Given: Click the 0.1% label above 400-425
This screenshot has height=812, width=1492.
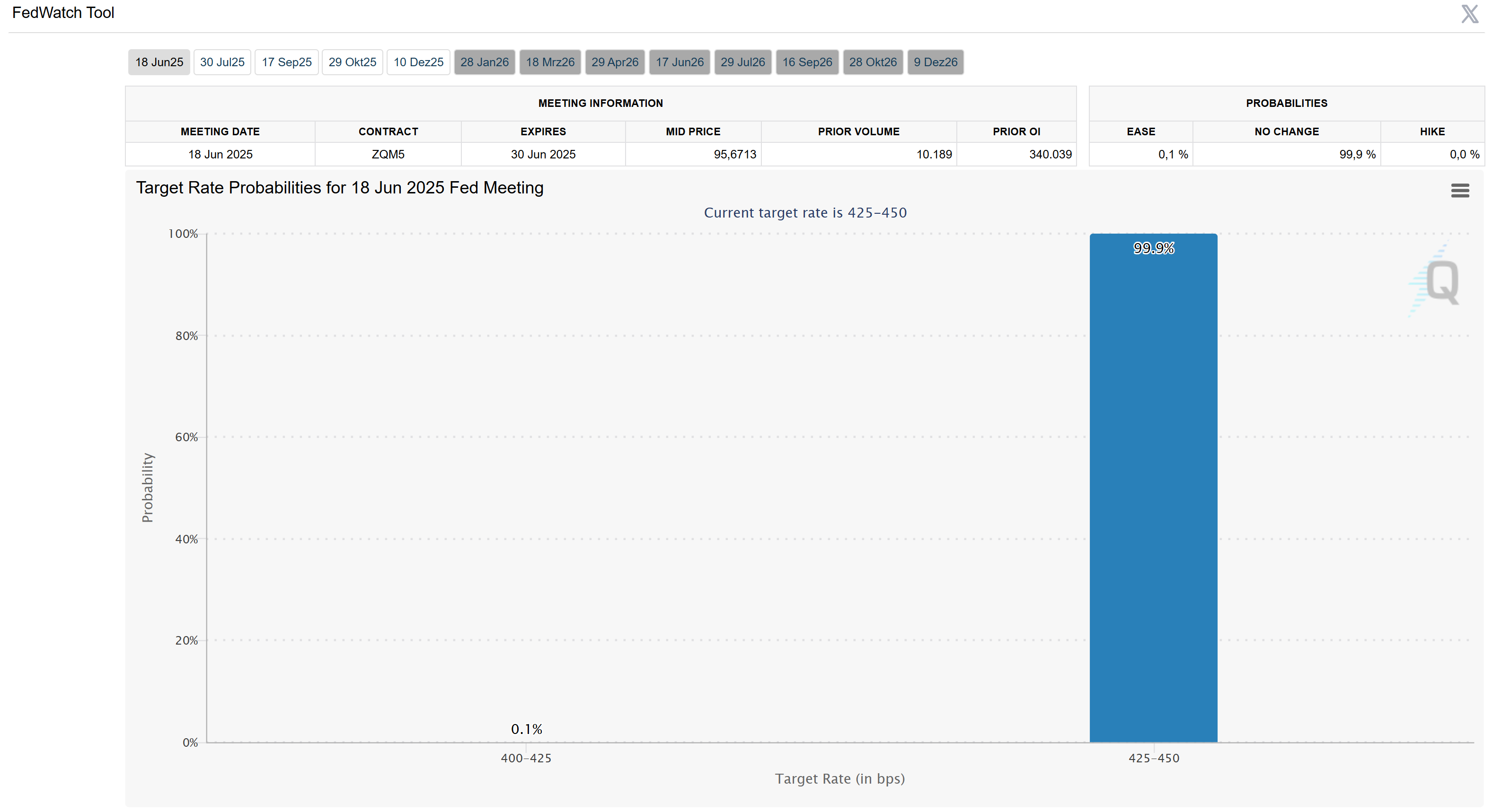Looking at the screenshot, I should [x=526, y=729].
